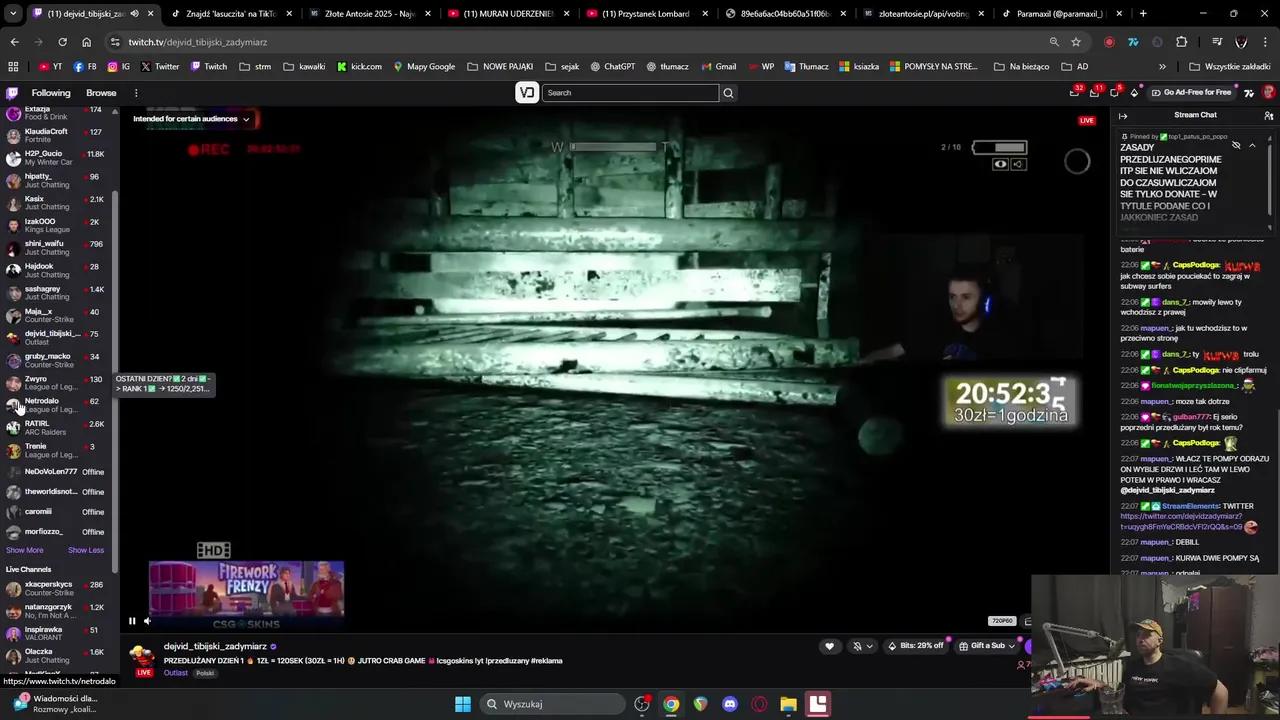1280x720 pixels.
Task: Switch to the Złote Antosie 2025 browser tab
Action: click(x=368, y=14)
